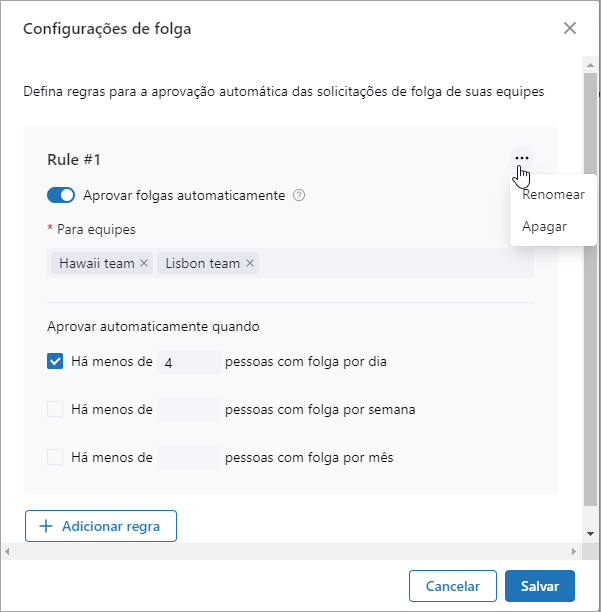Click the plus icon on Adicionar regra
The height and width of the screenshot is (612, 601).
(45, 526)
